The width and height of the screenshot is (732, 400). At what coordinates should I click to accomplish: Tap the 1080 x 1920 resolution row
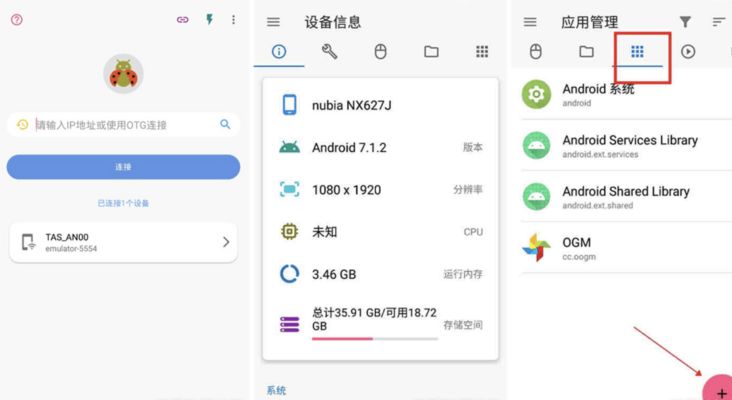[380, 189]
